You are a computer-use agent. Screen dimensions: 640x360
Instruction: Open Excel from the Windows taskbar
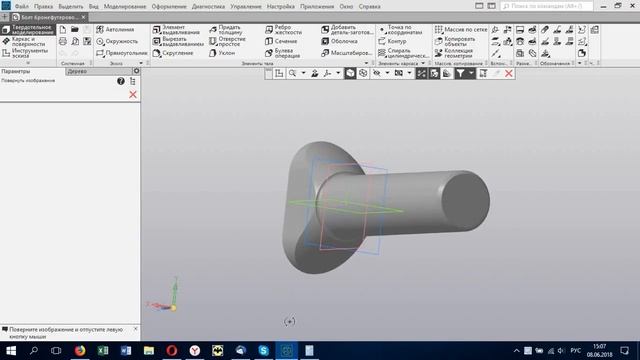tap(103, 350)
